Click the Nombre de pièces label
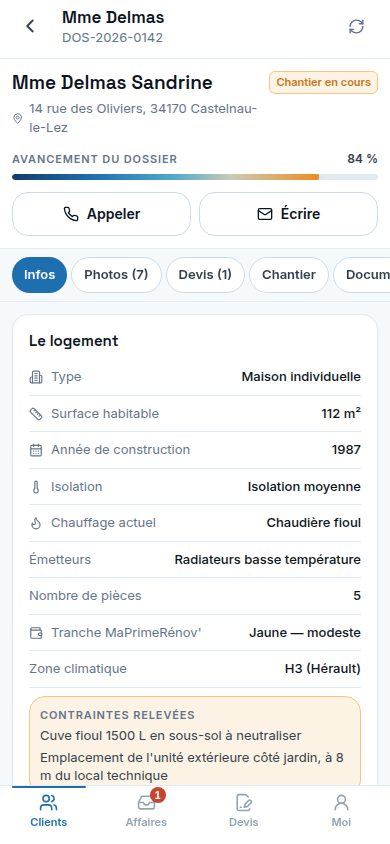The image size is (390, 844). click(85, 596)
